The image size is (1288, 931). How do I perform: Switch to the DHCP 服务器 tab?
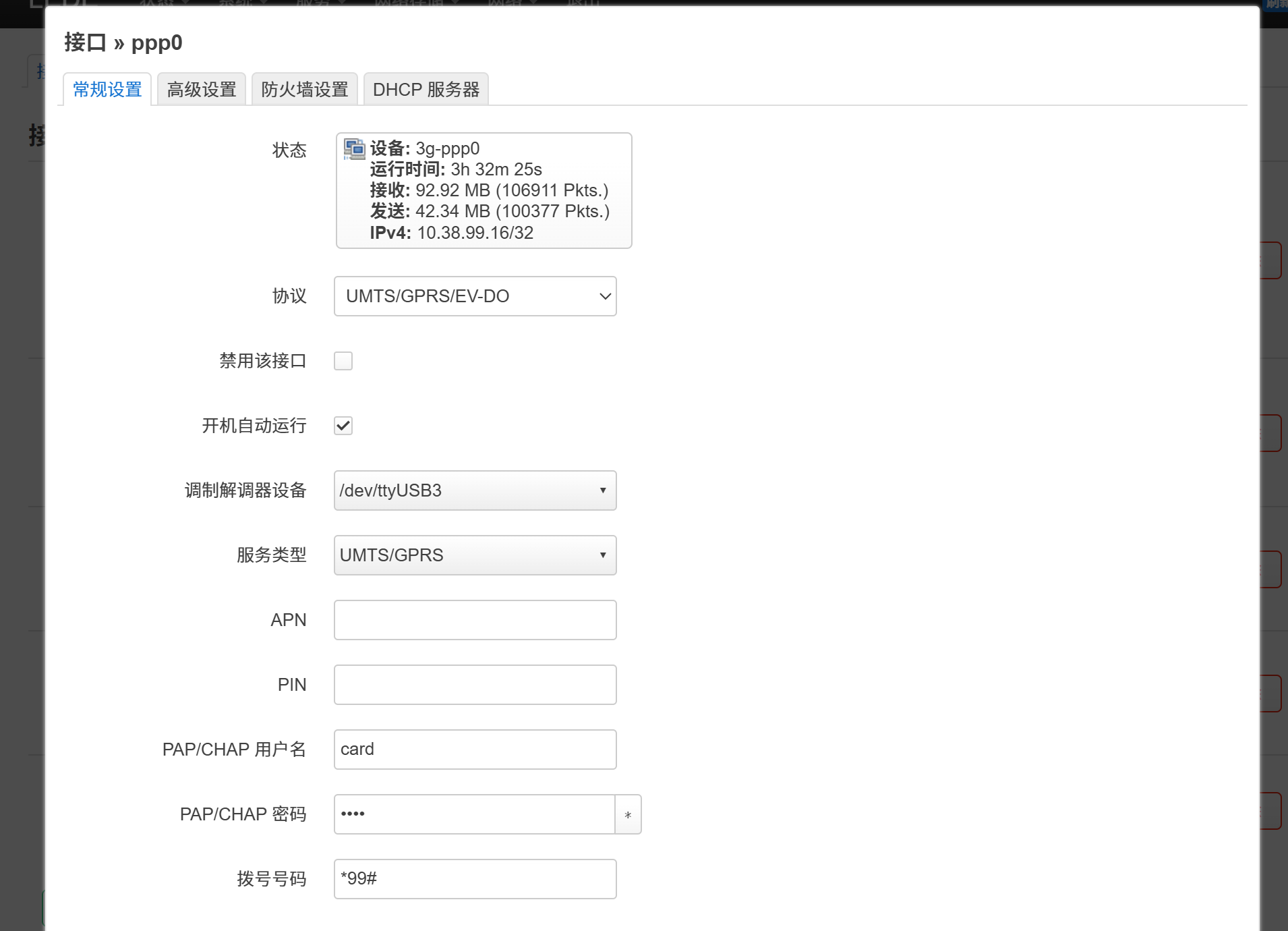[427, 88]
